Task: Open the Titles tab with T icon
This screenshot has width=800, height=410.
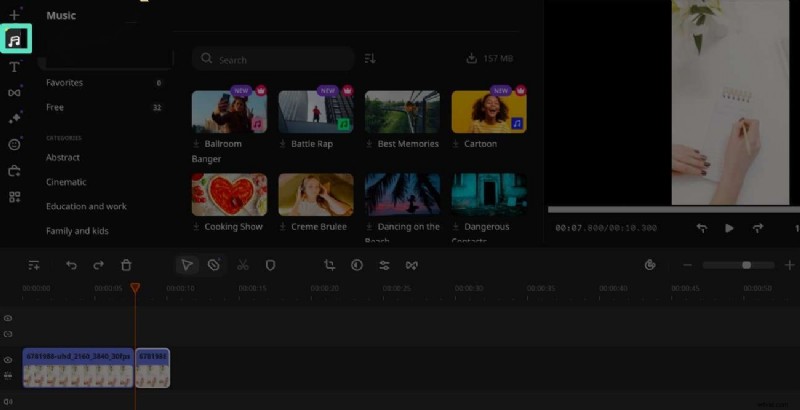Action: [14, 67]
